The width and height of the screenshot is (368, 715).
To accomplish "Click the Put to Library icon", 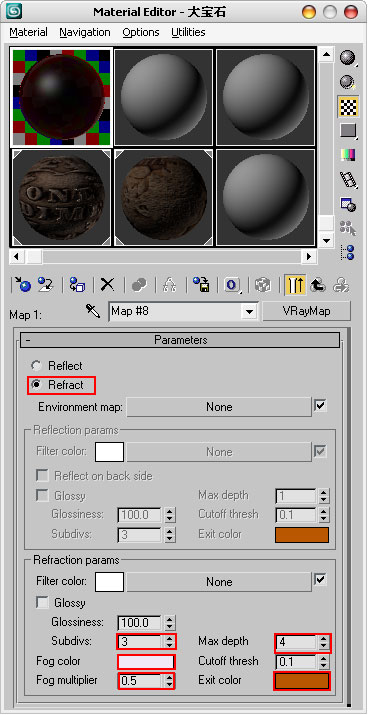I will 201,285.
